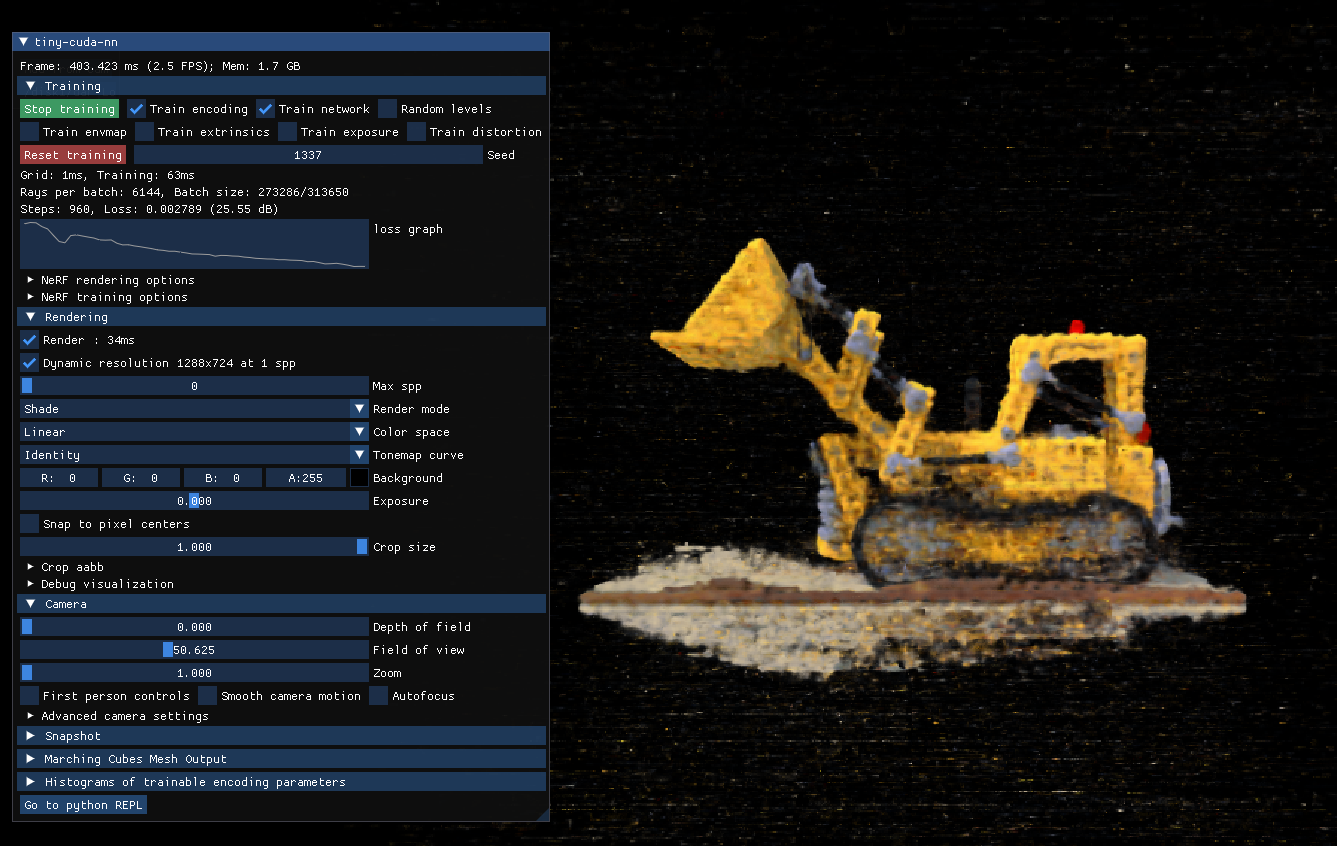
Task: Click the Crop size slider
Action: point(194,547)
